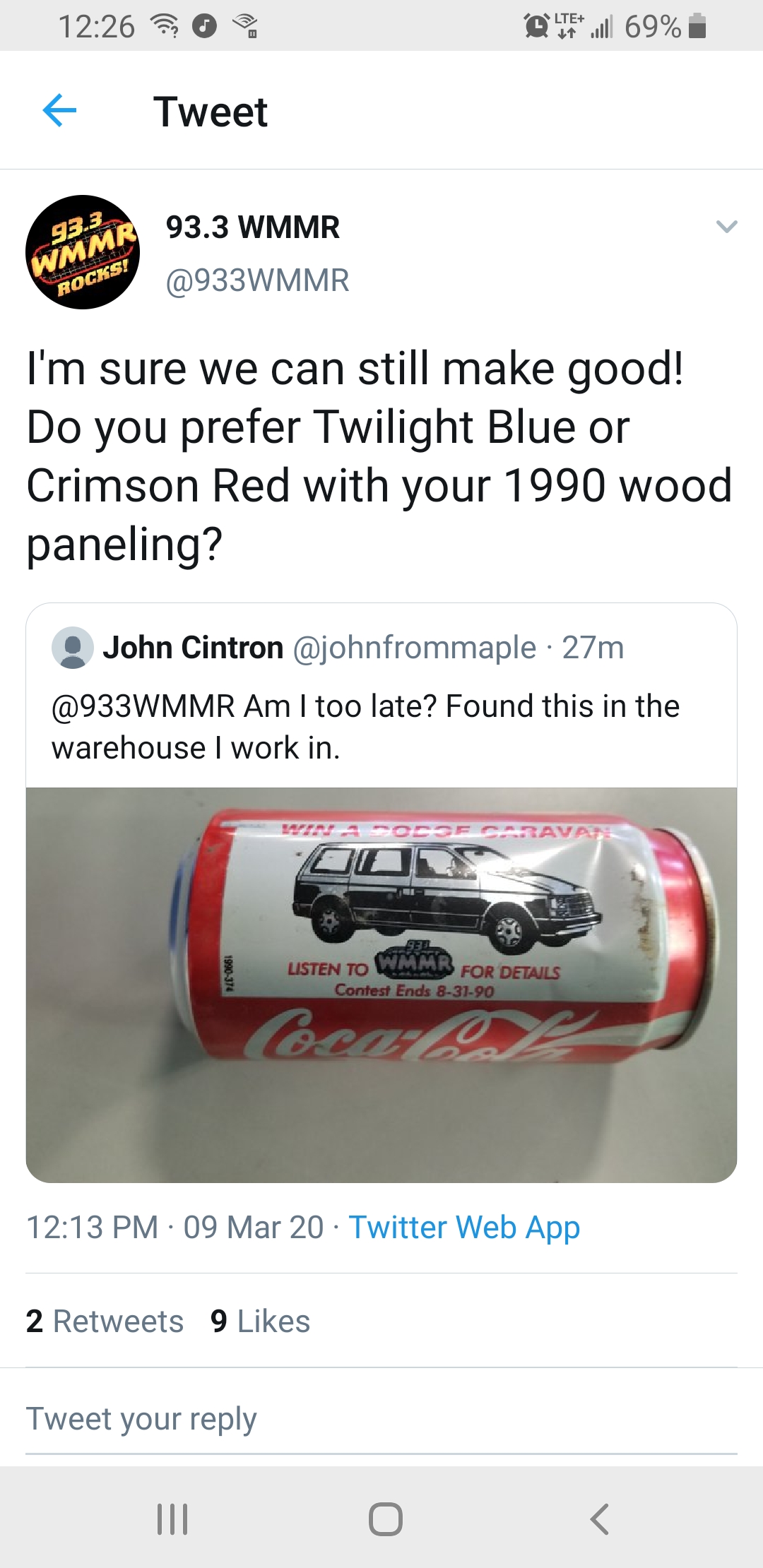Tap the alarm icon in status bar
The width and height of the screenshot is (763, 1568).
point(537,26)
